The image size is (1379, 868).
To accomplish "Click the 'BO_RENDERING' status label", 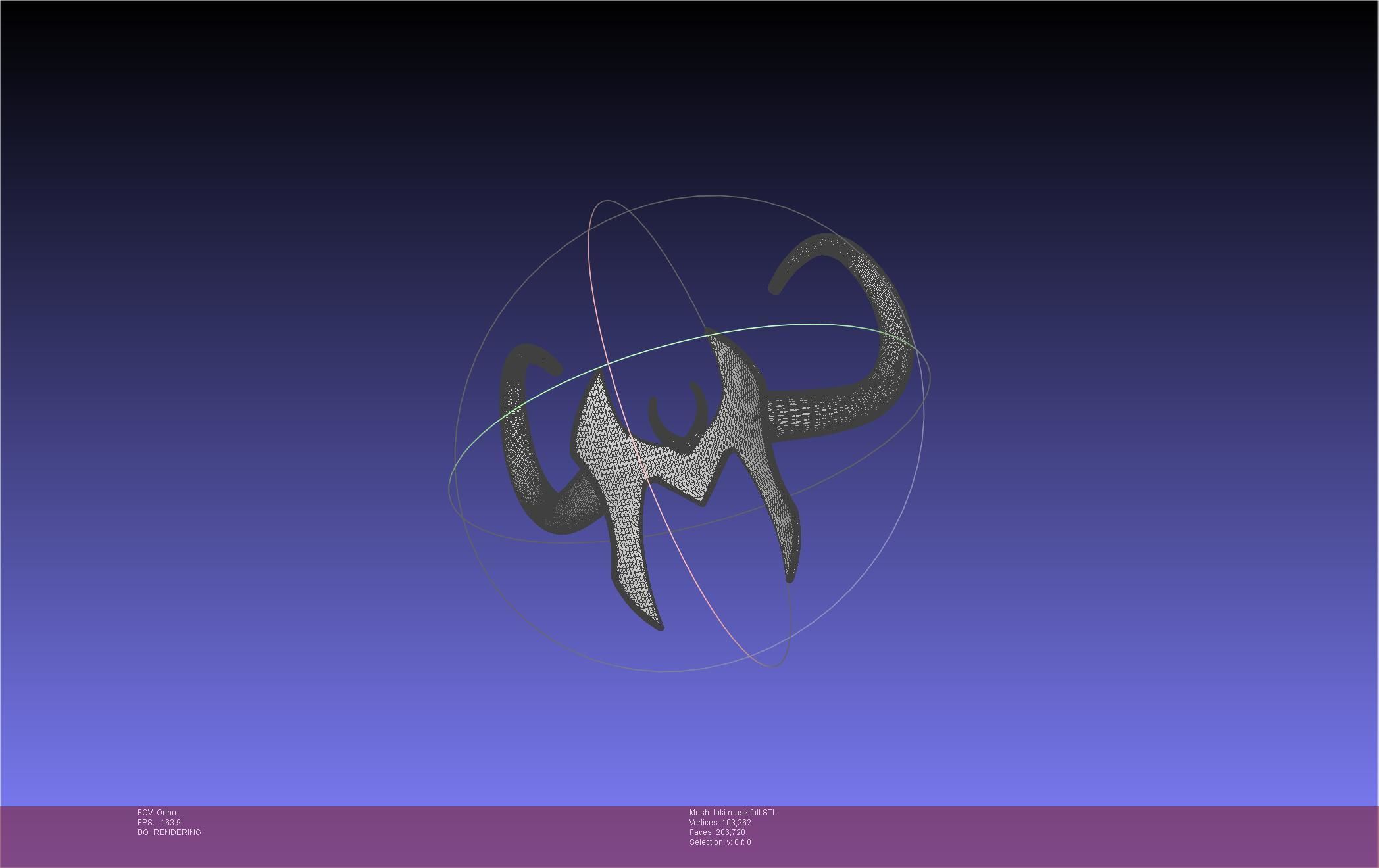I will [169, 832].
